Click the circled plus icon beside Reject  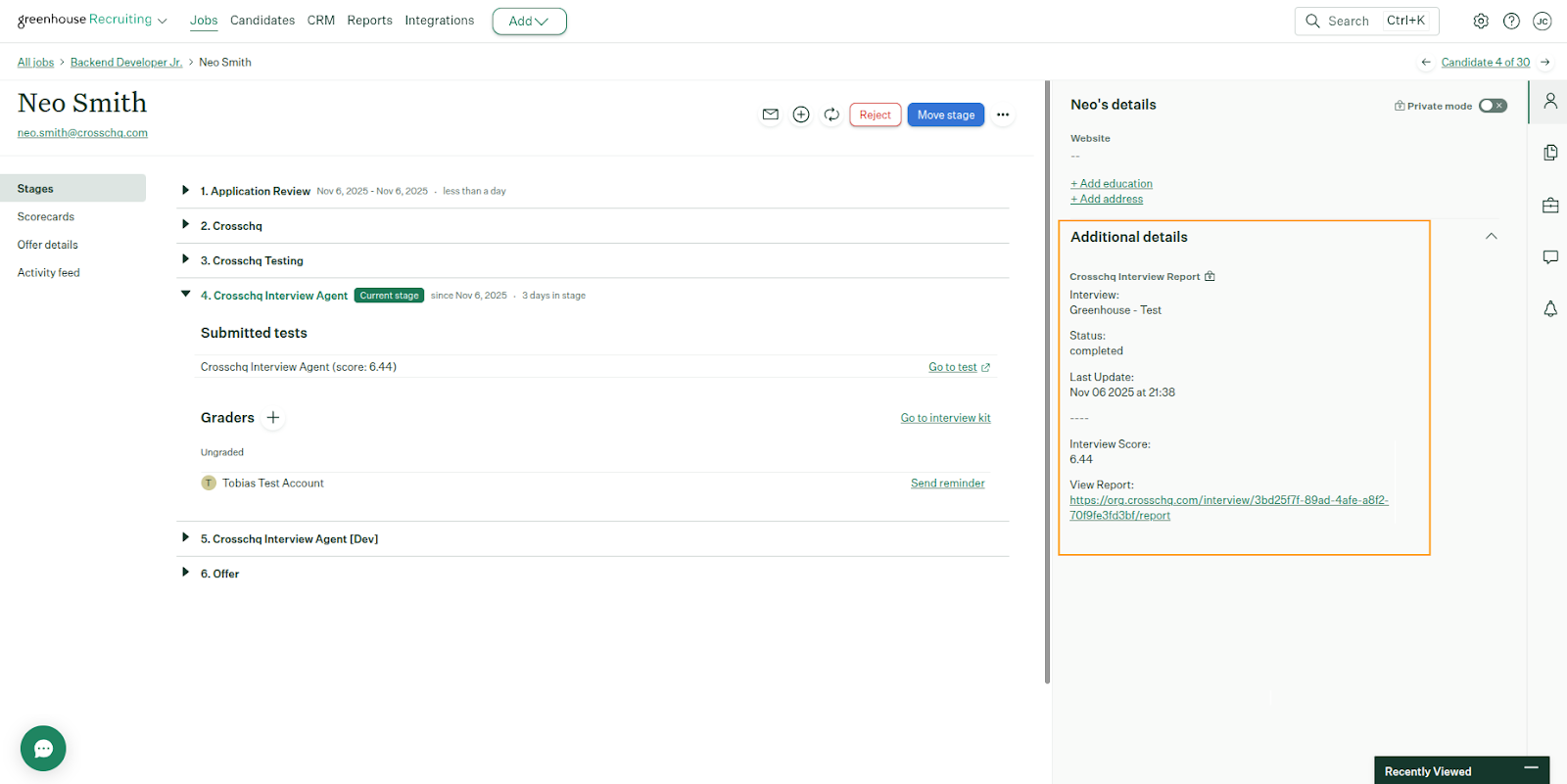[x=801, y=115]
